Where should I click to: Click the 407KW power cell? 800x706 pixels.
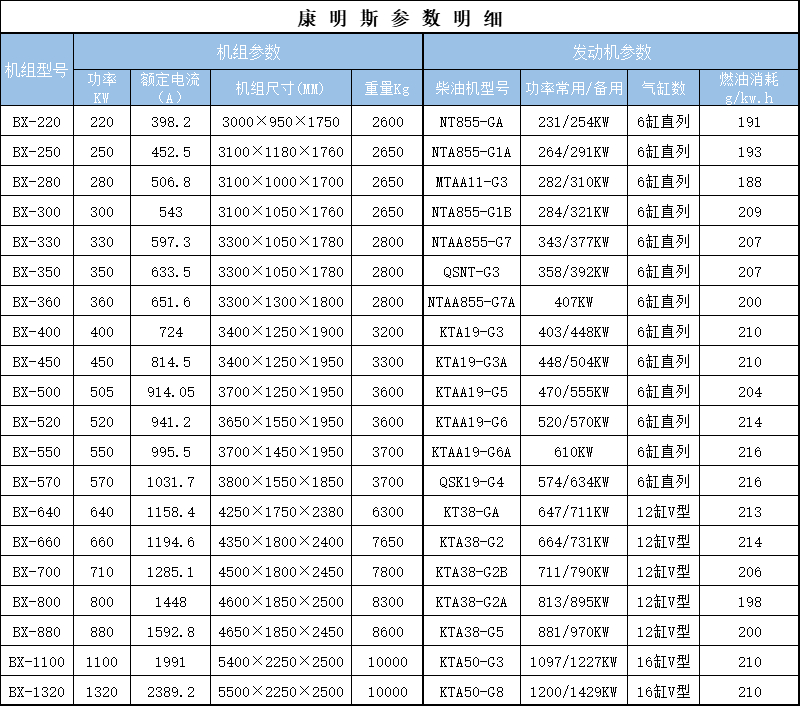coord(574,301)
